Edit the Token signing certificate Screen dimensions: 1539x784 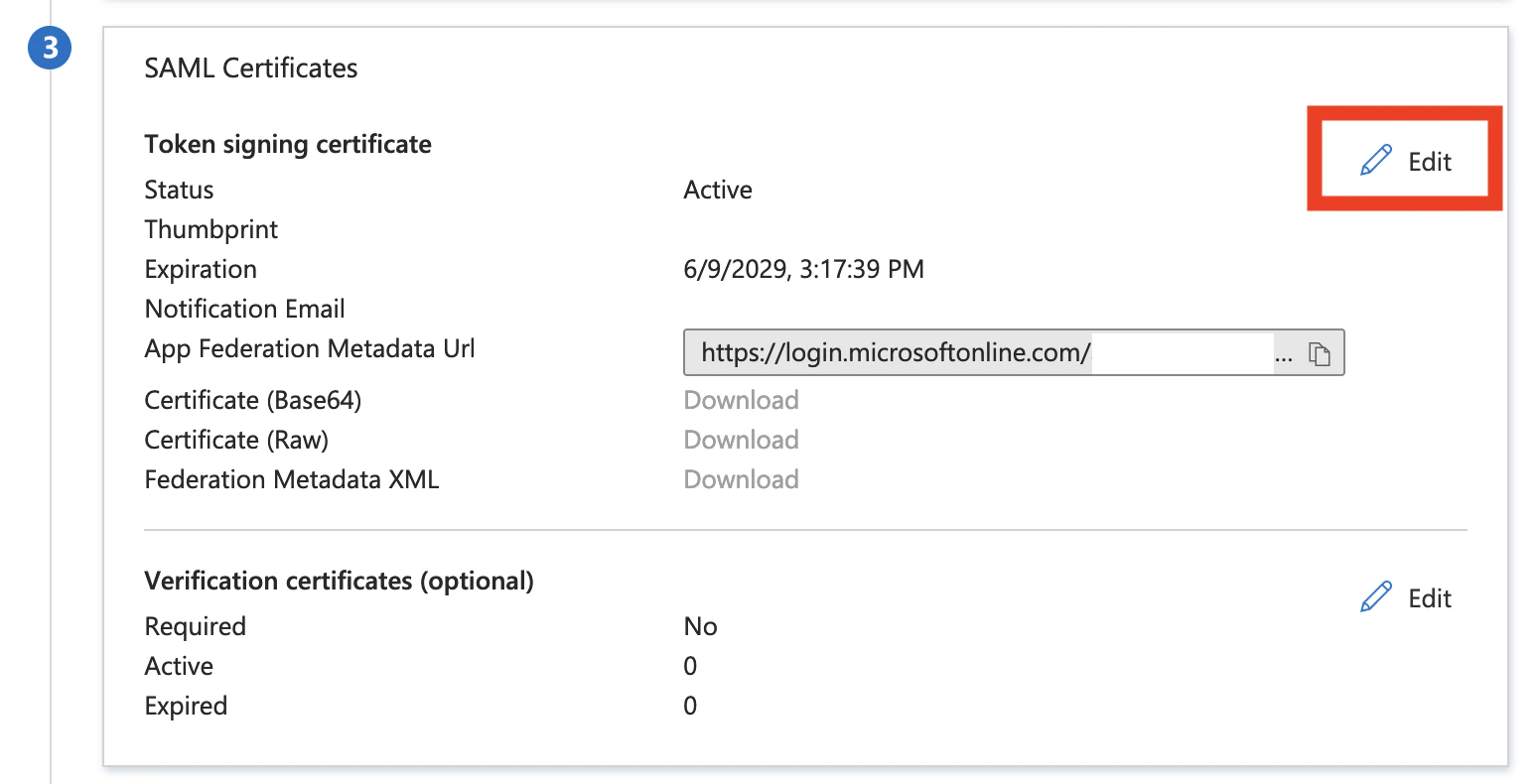click(1405, 161)
